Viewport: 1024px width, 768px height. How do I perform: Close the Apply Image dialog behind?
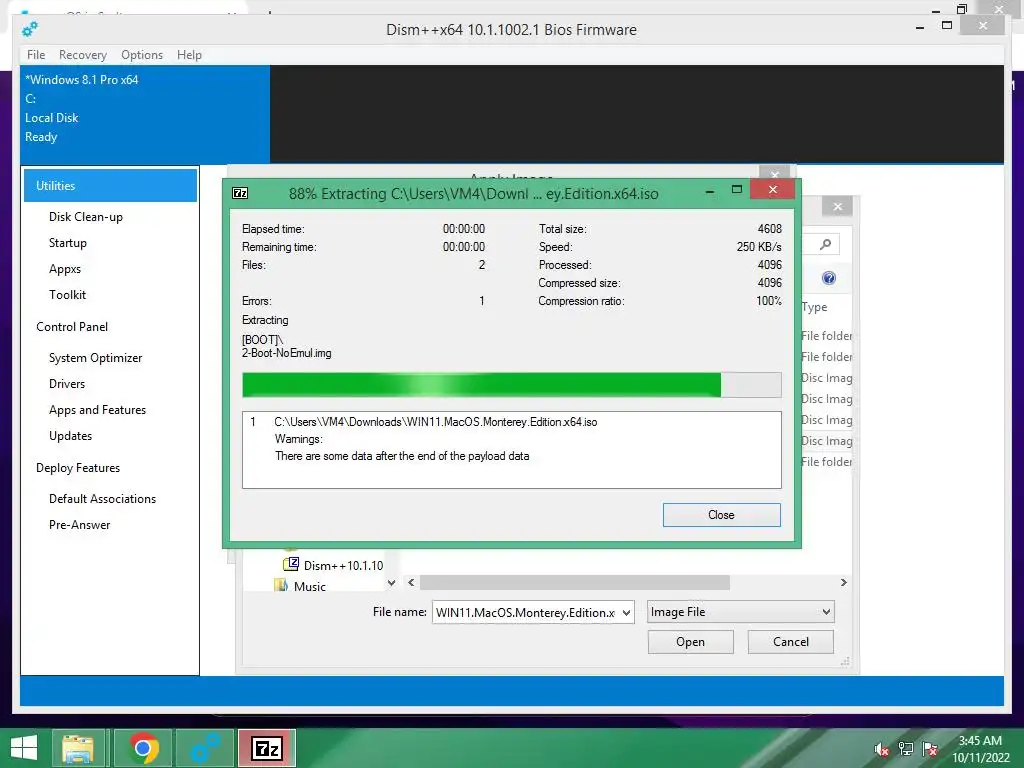tap(775, 174)
